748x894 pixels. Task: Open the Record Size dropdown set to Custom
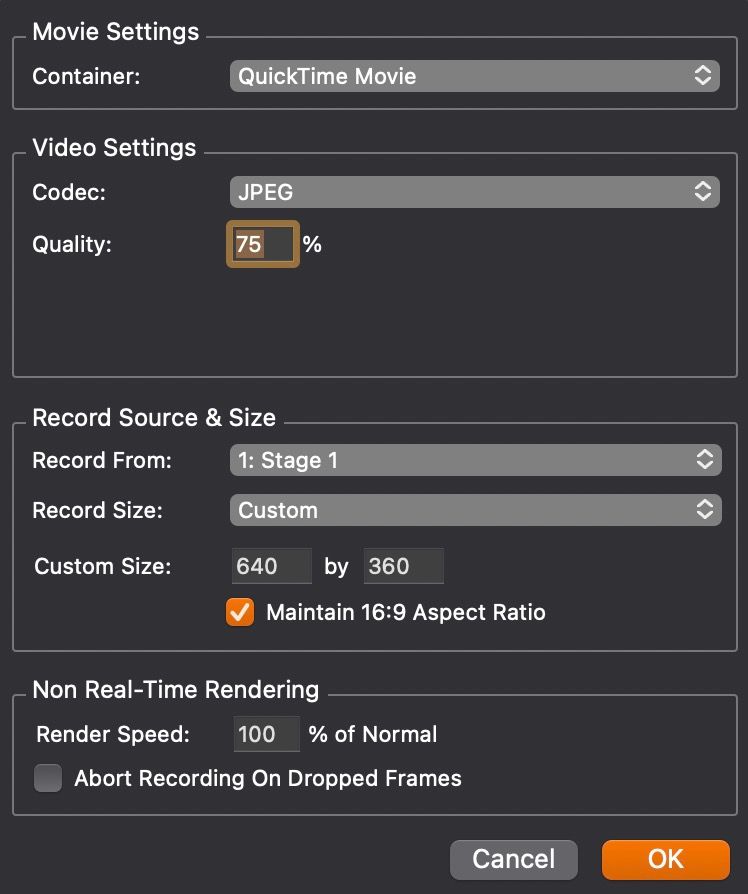coord(475,510)
